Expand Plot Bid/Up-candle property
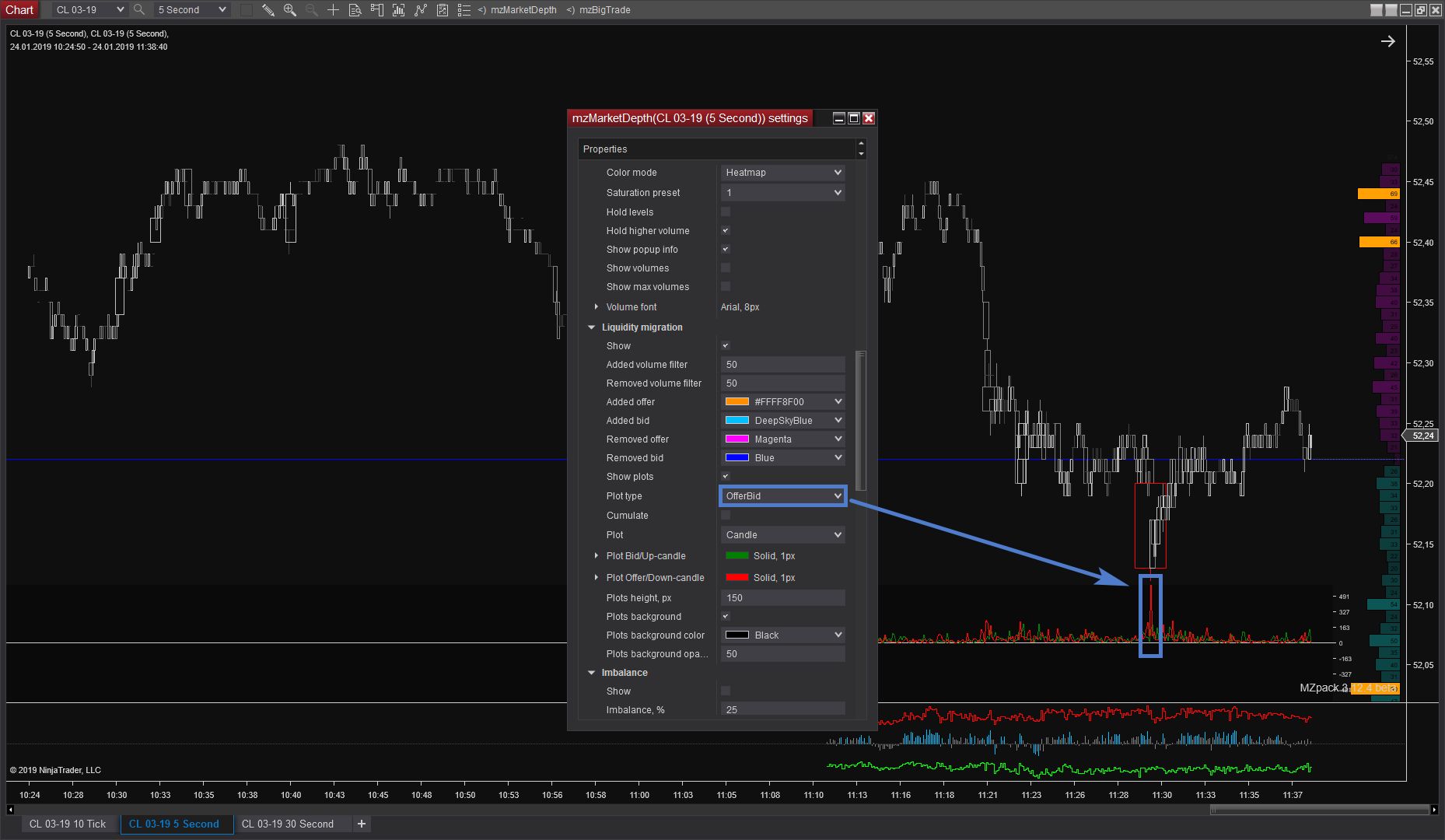 596,555
